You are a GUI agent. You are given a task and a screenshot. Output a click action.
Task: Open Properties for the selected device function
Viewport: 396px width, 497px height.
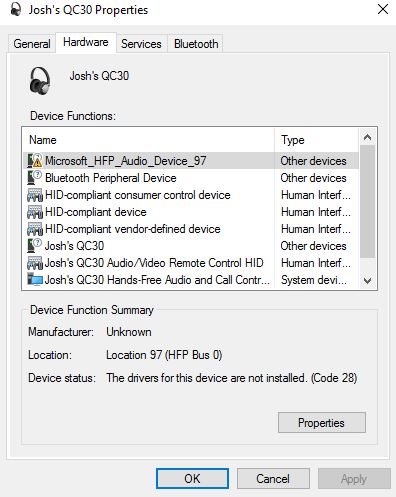[322, 423]
